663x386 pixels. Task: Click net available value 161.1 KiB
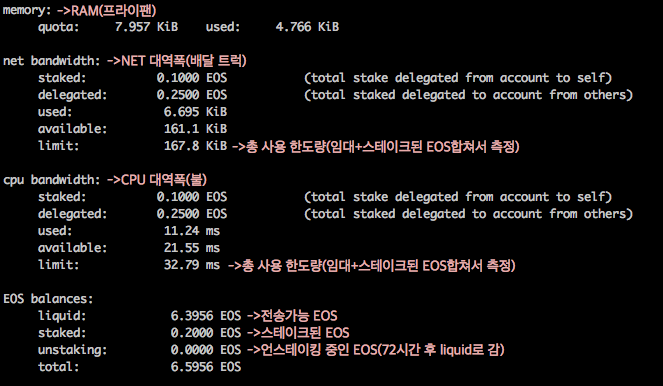pos(195,129)
